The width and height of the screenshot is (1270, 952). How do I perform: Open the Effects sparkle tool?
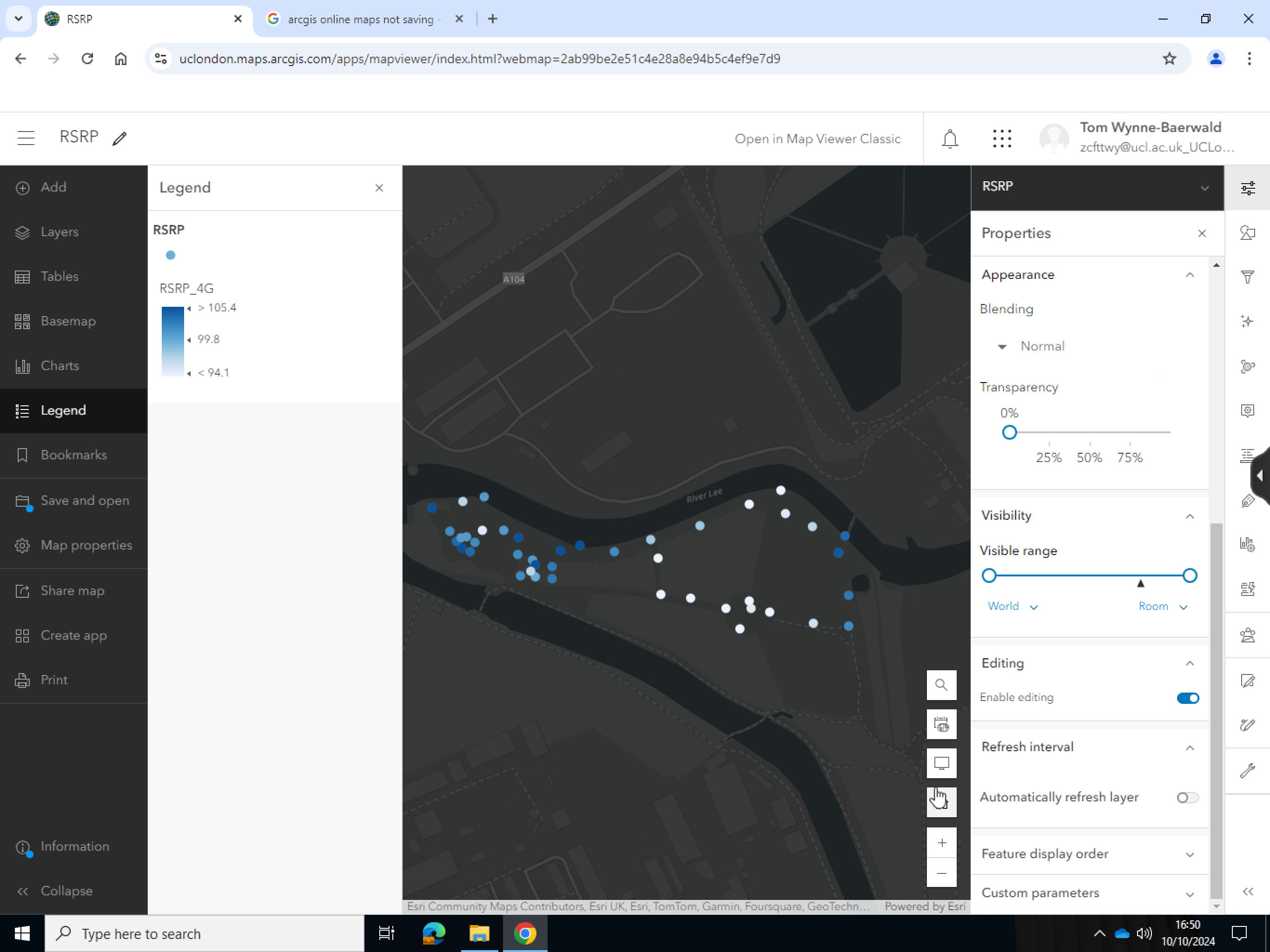pyautogui.click(x=1247, y=321)
